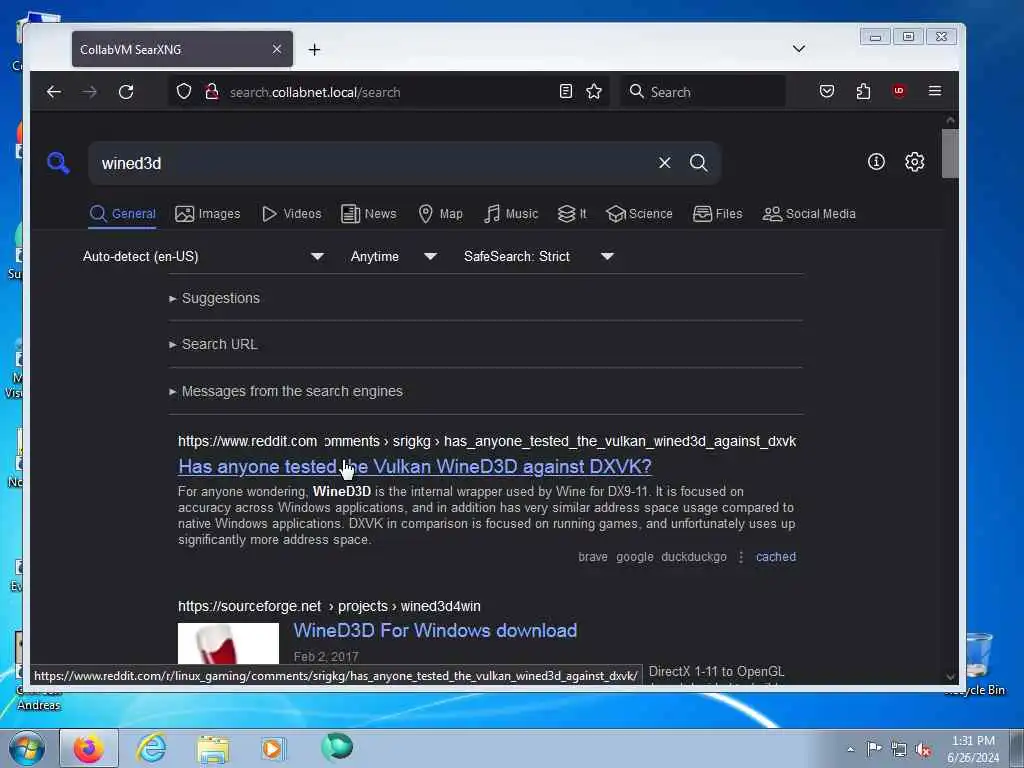This screenshot has width=1024, height=768.
Task: Click the duckduckgo engine label
Action: coord(694,557)
